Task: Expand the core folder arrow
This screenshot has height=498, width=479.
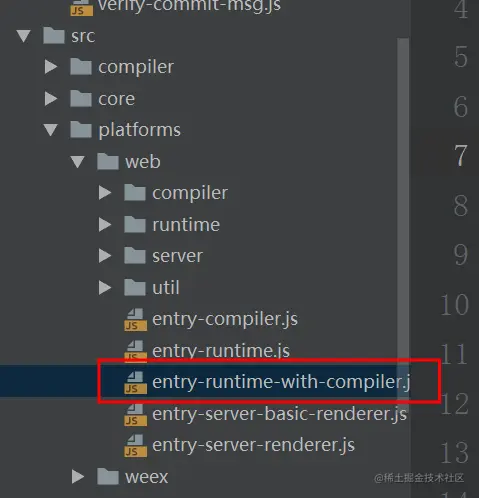Action: [x=51, y=99]
